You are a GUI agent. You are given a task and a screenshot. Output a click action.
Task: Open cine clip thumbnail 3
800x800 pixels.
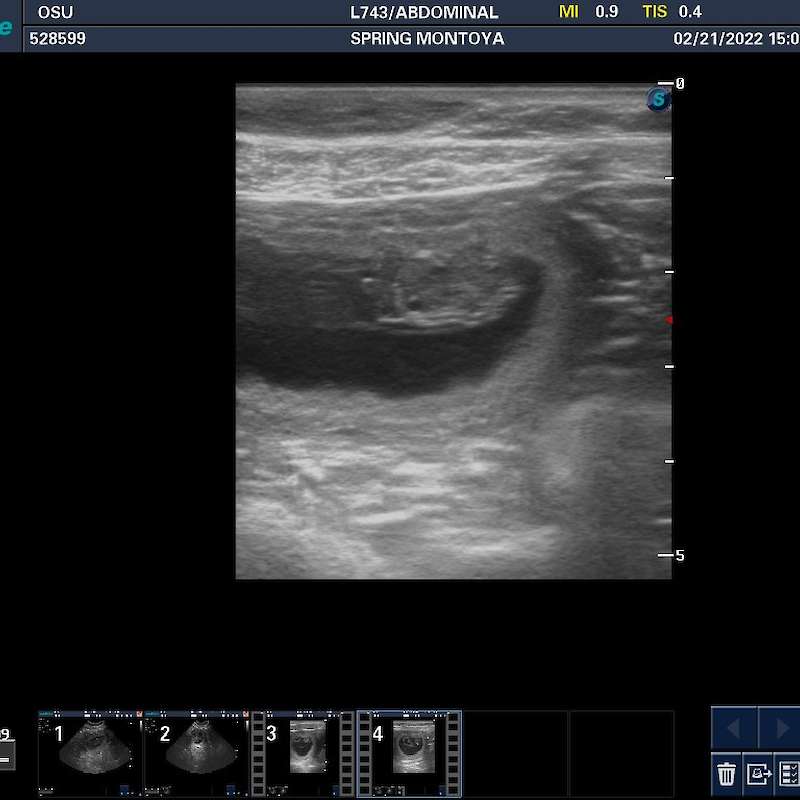tap(303, 753)
